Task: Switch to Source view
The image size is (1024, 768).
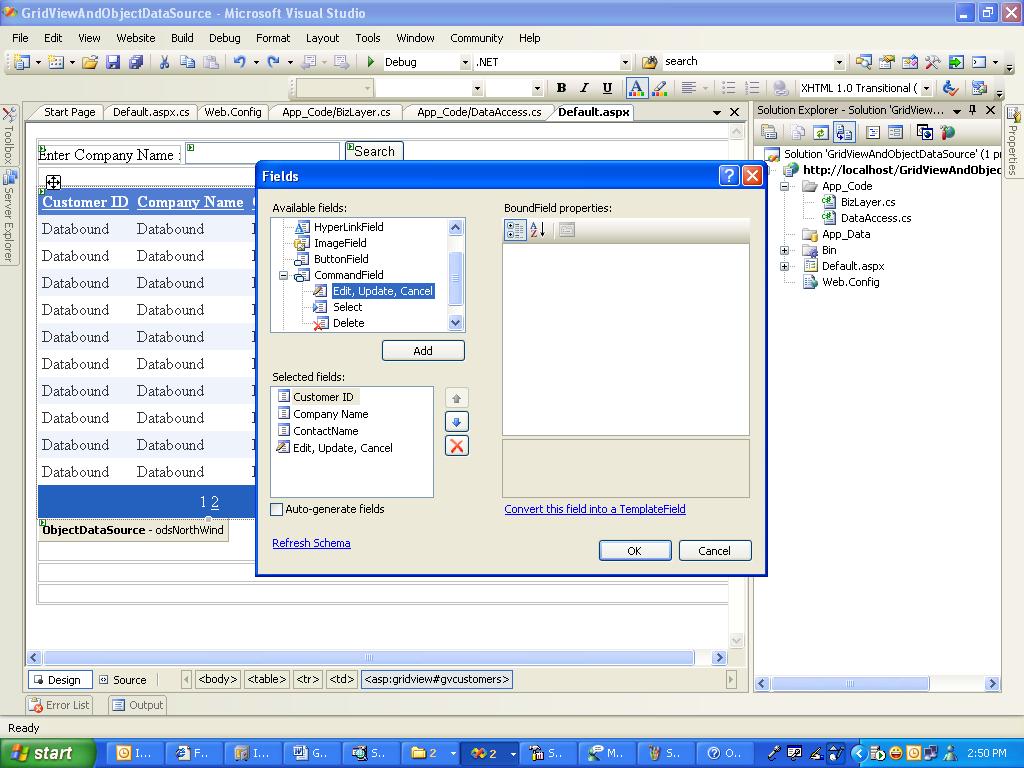Action: pos(124,680)
